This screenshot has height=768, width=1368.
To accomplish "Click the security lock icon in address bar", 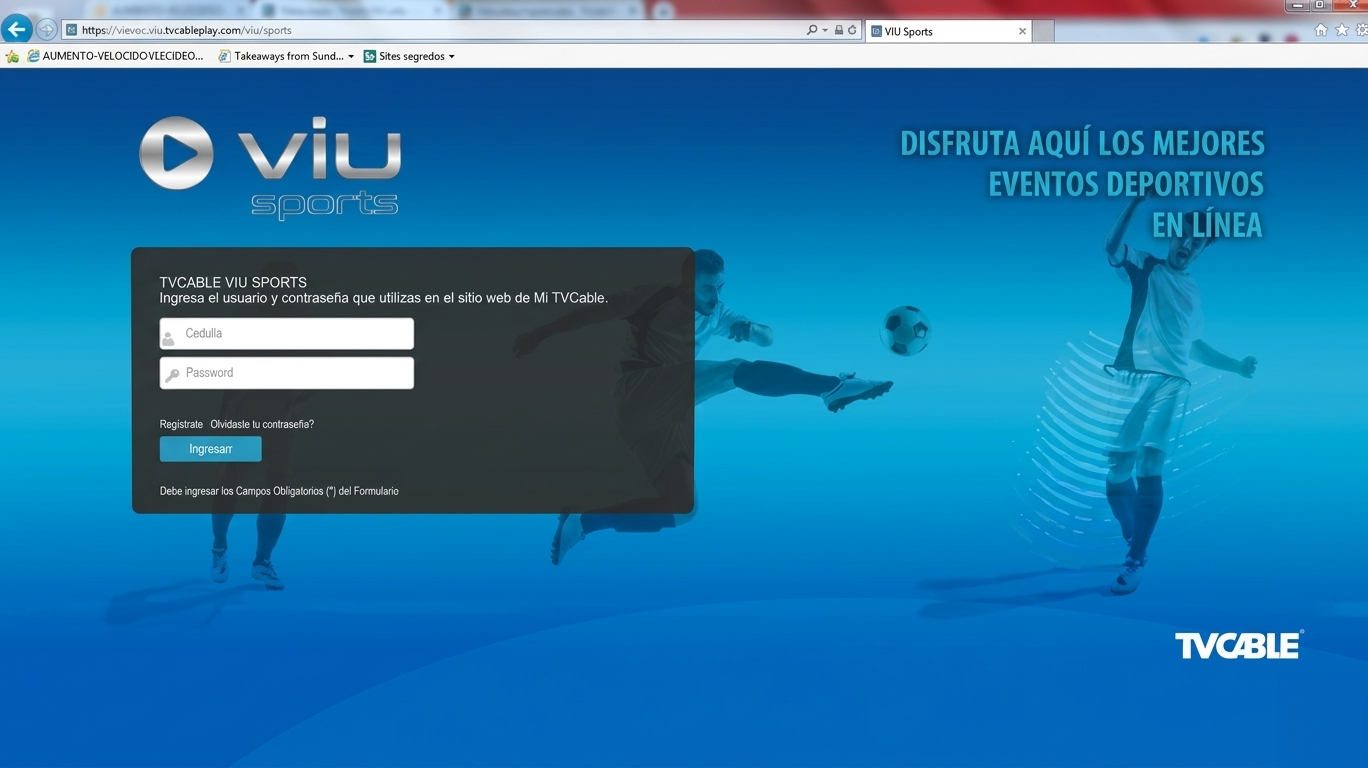I will [x=839, y=31].
